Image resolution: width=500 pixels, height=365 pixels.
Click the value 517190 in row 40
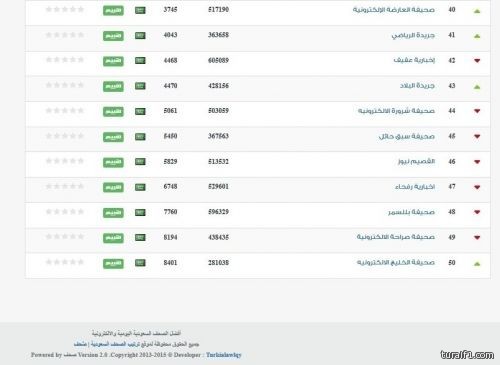point(218,10)
